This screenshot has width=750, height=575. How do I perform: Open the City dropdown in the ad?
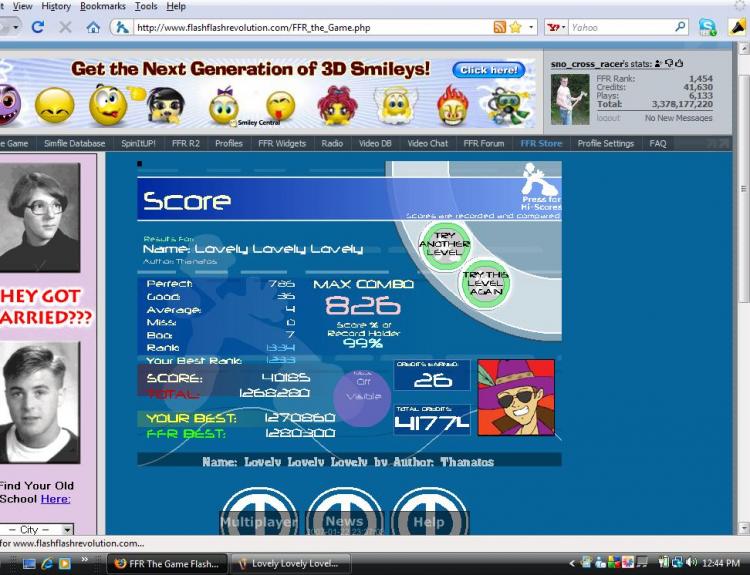click(37, 529)
